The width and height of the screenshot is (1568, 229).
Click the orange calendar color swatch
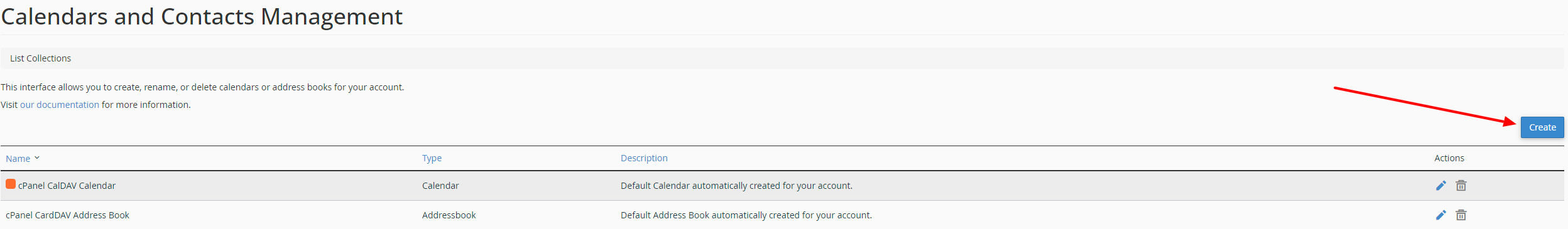[11, 184]
